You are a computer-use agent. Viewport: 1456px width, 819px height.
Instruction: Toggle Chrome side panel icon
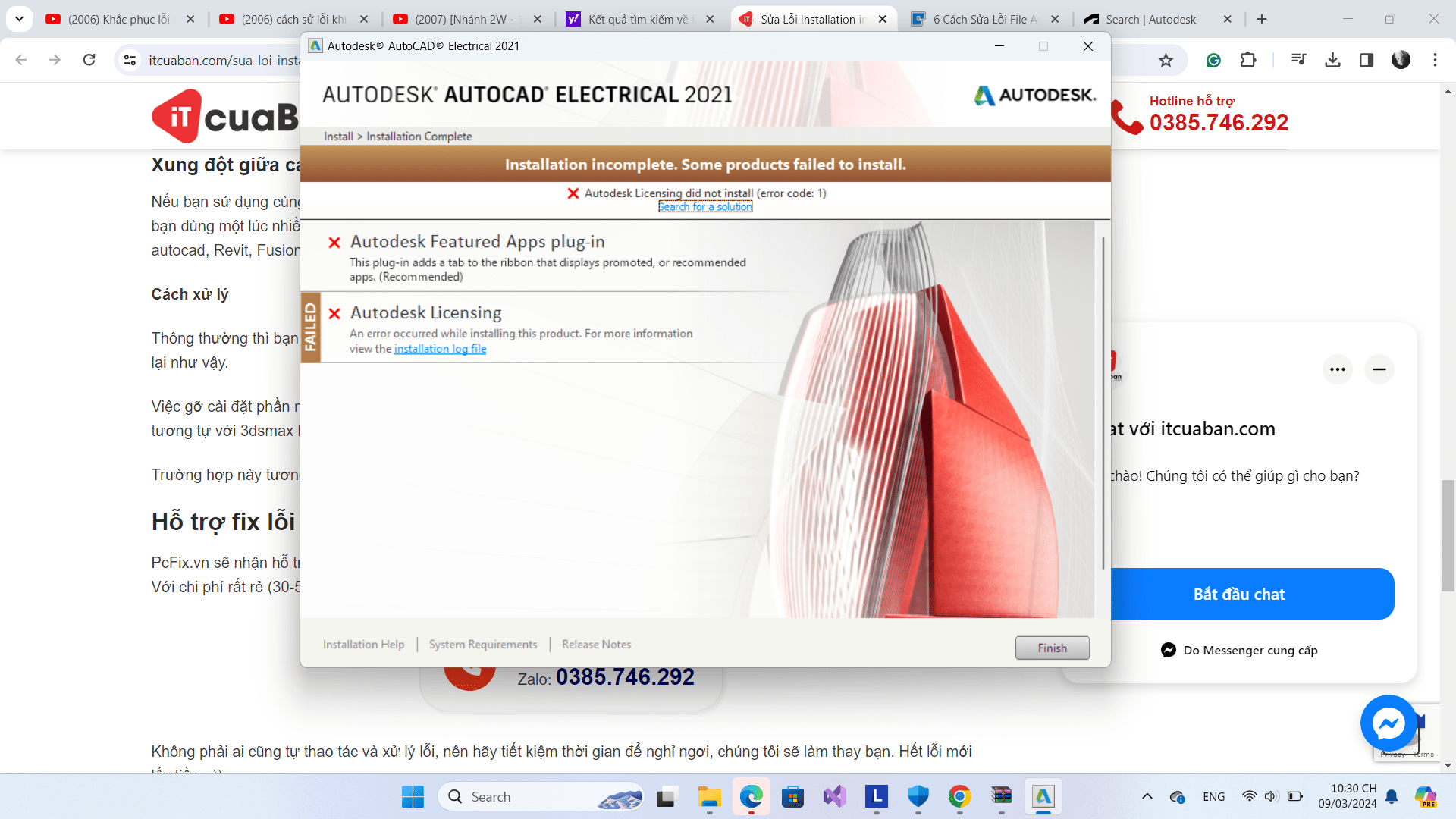coord(1367,60)
